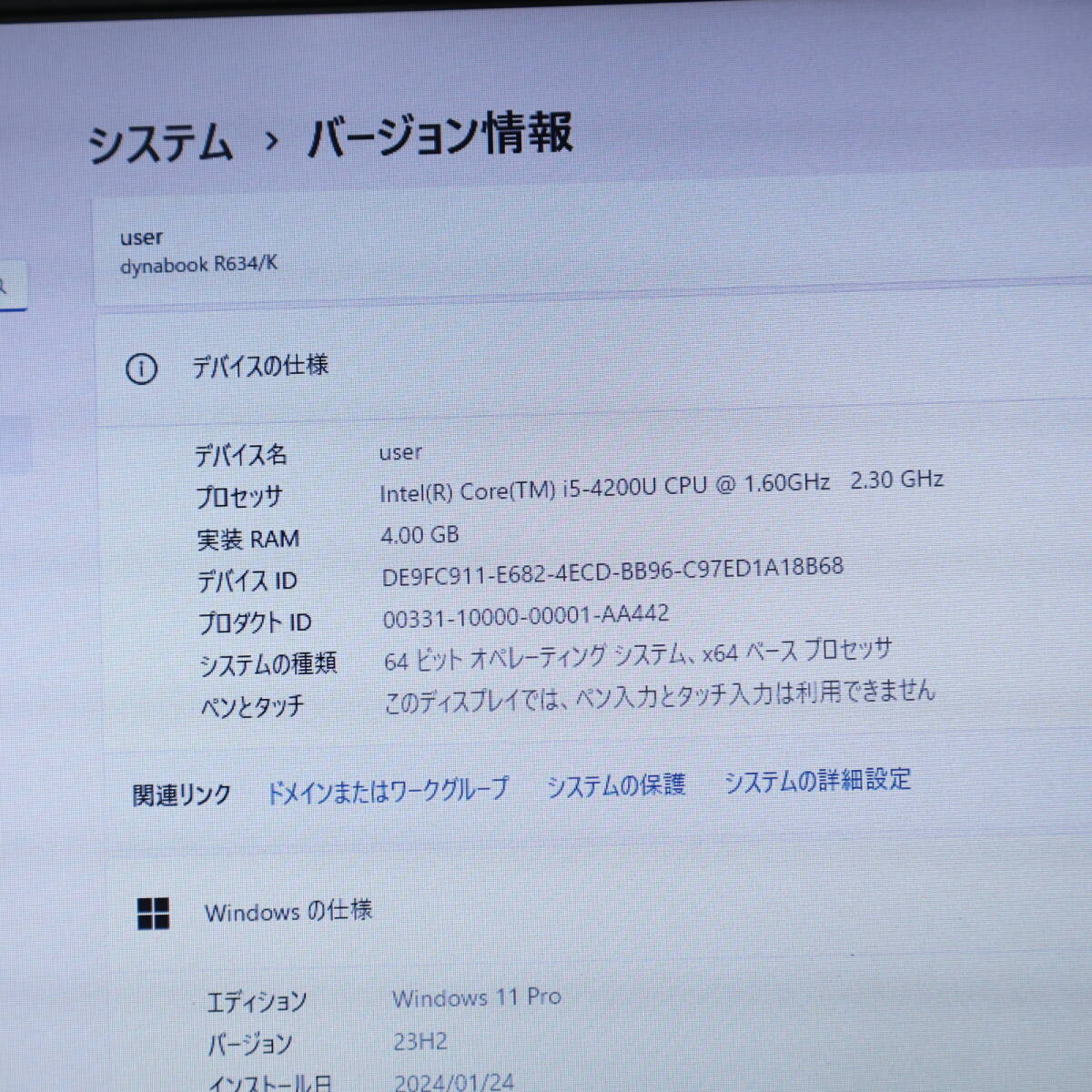Select the Intel(R) Core(TM) i5-4200U processor text
This screenshot has height=1092, width=1092.
pyautogui.click(x=662, y=485)
